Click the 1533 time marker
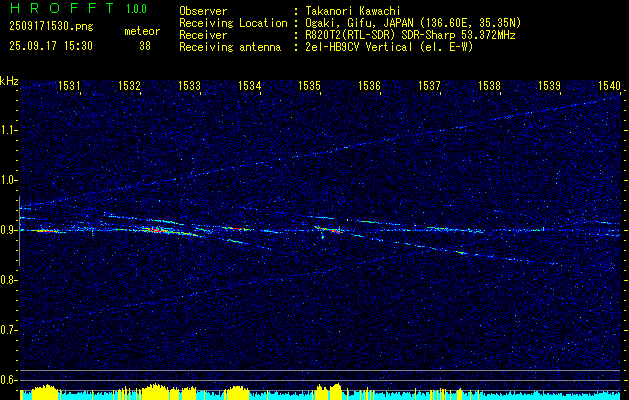The height and width of the screenshot is (400, 629). 189,85
